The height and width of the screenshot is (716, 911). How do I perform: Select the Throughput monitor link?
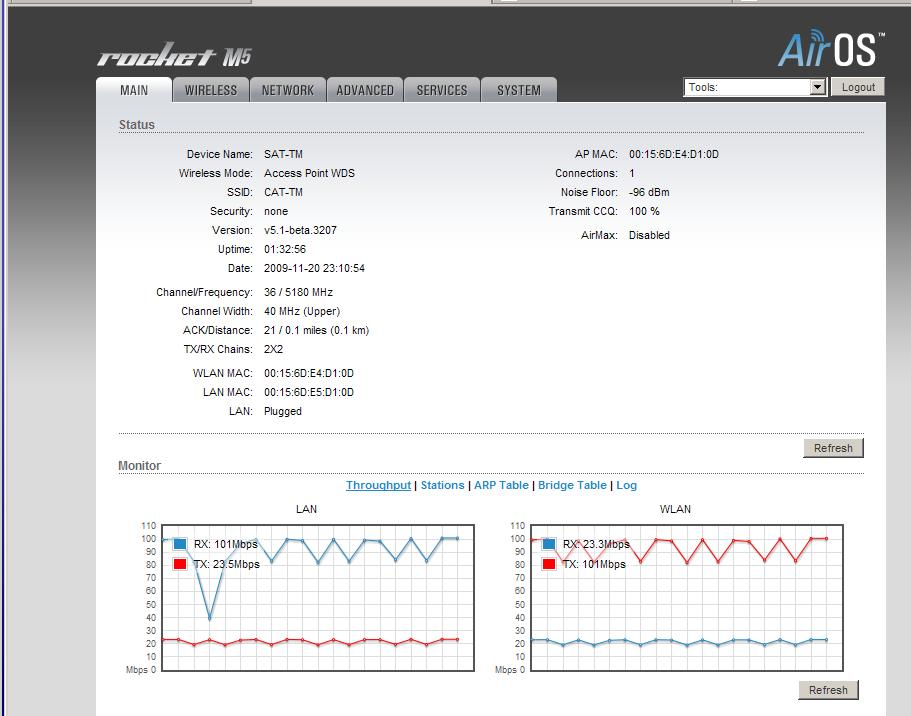pos(378,485)
